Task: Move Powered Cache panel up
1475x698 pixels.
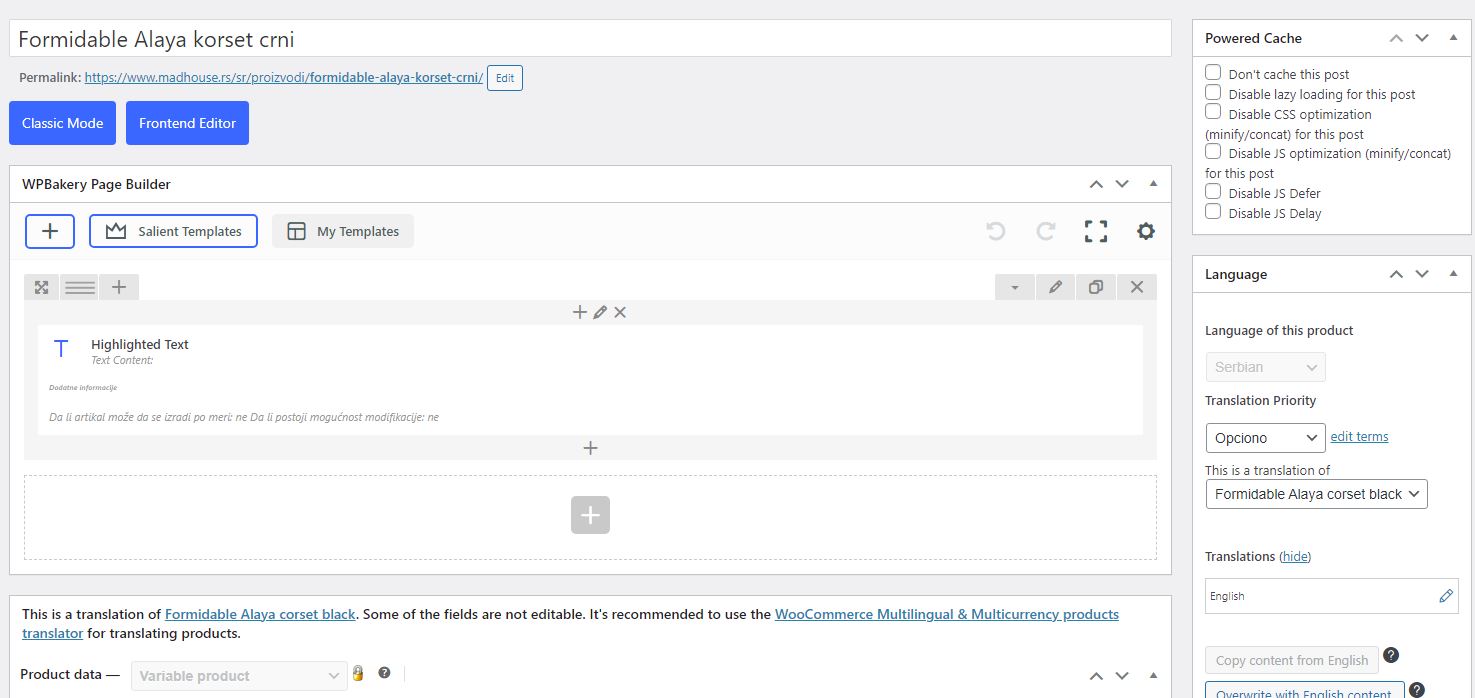Action: click(1396, 38)
